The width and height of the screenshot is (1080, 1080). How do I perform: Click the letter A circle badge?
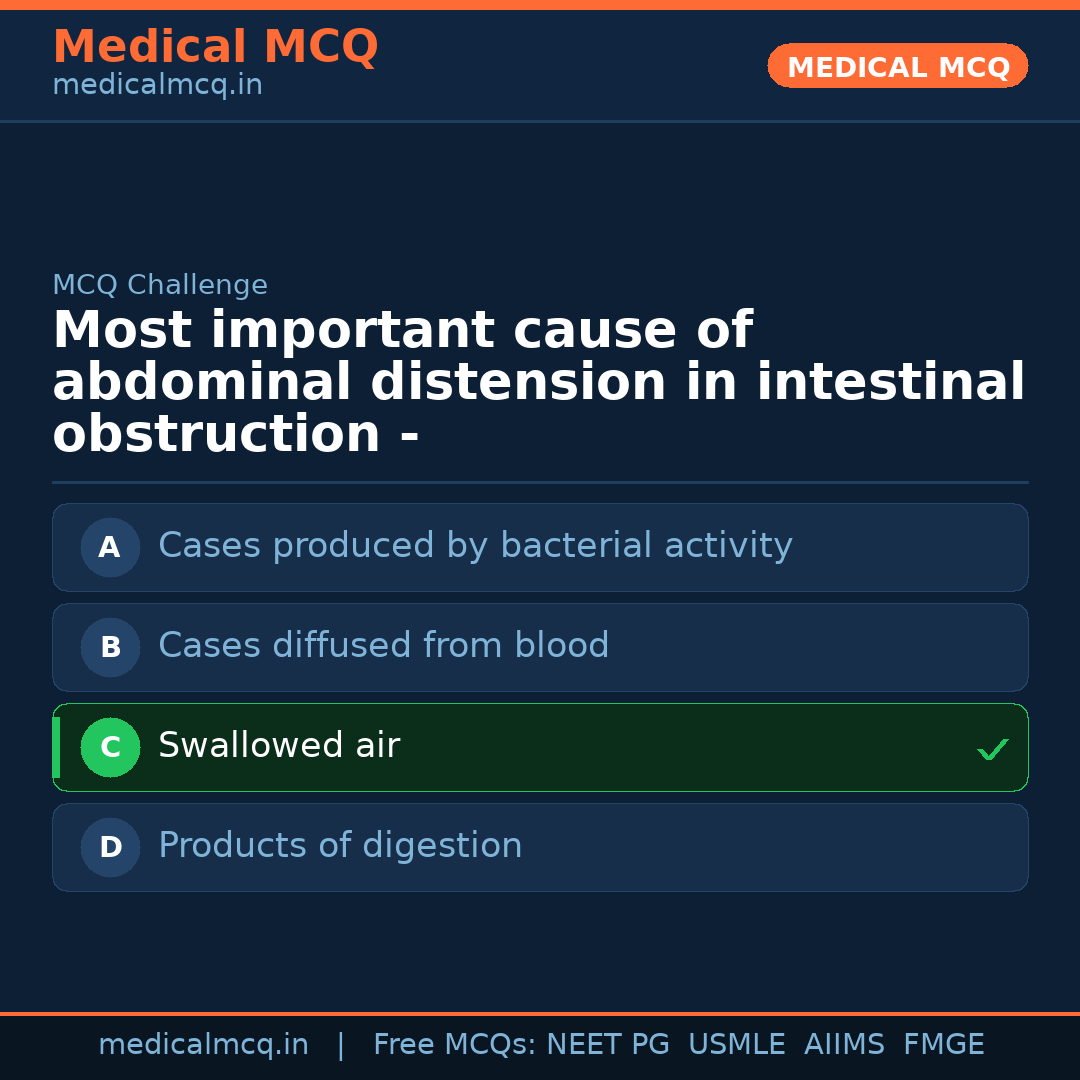pyautogui.click(x=110, y=547)
